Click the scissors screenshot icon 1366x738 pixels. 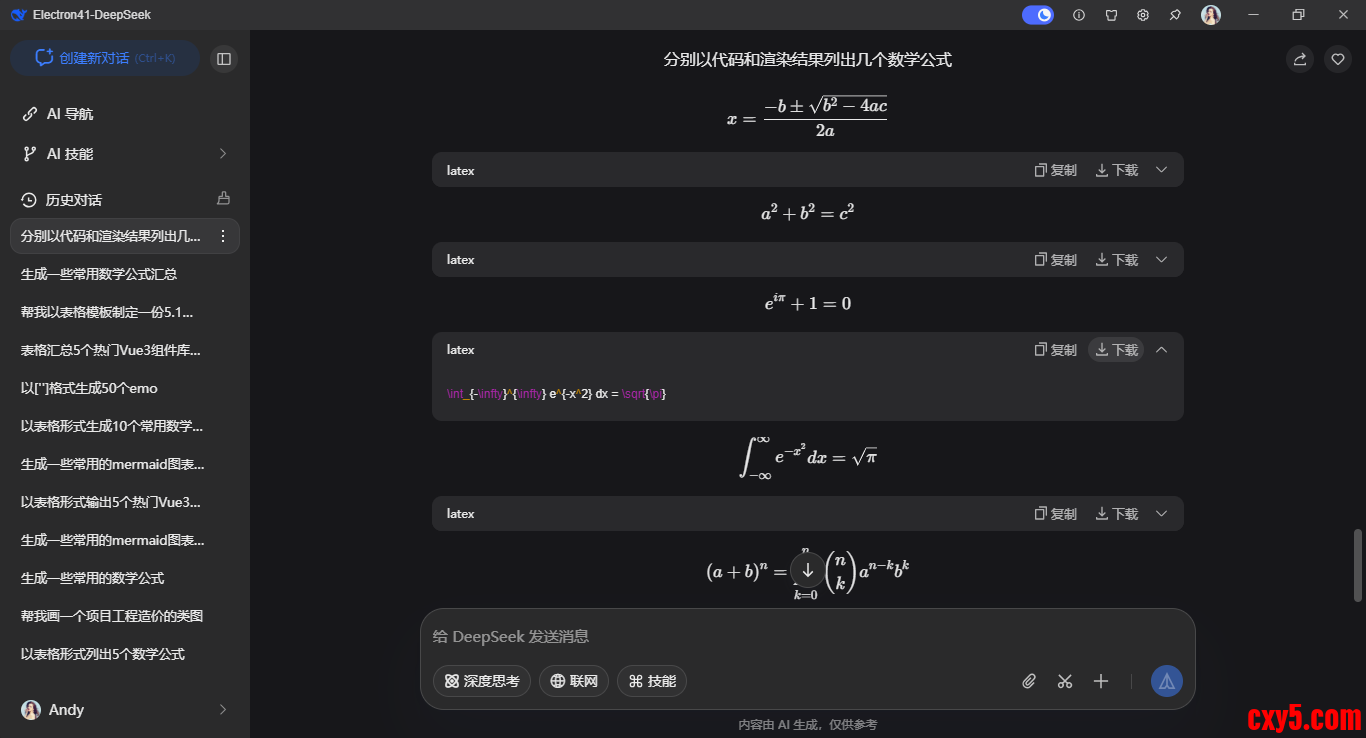(1064, 681)
